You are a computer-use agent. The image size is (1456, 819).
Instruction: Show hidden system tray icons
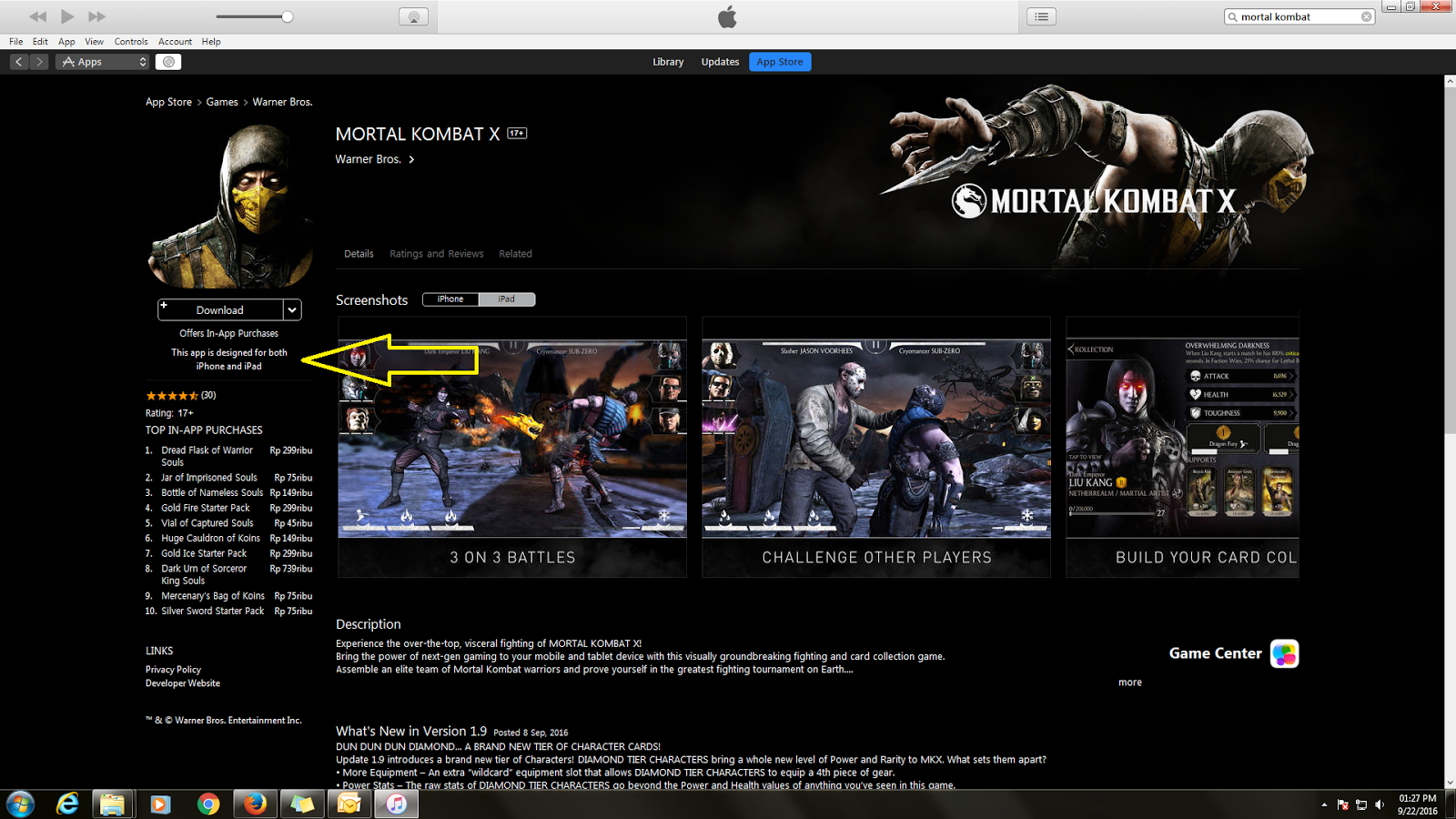pos(1324,804)
